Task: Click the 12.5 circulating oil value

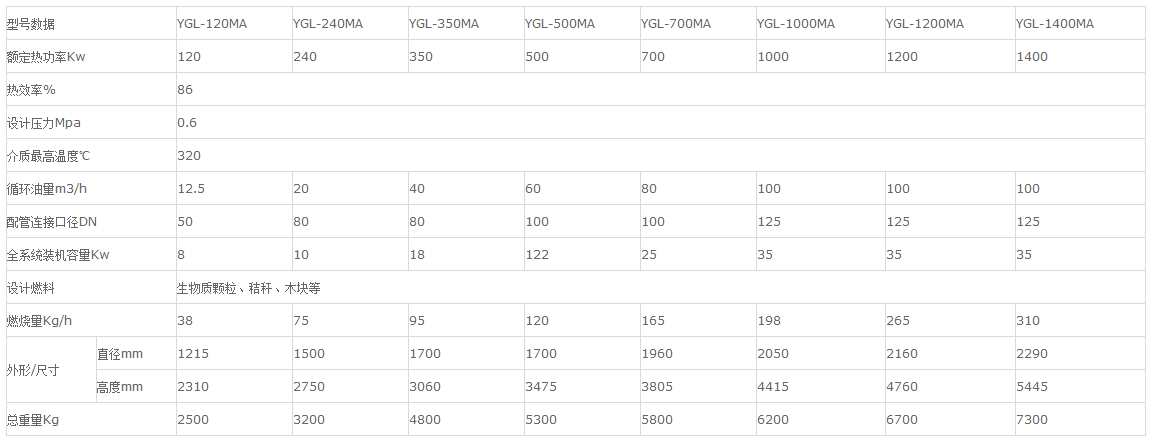Action: pos(191,189)
